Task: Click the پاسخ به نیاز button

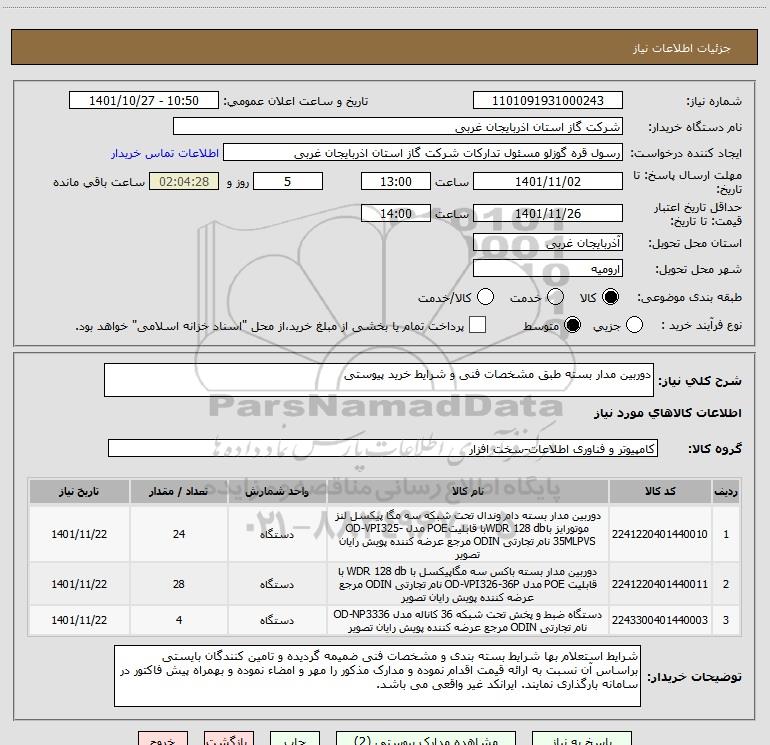Action: pyautogui.click(x=582, y=738)
